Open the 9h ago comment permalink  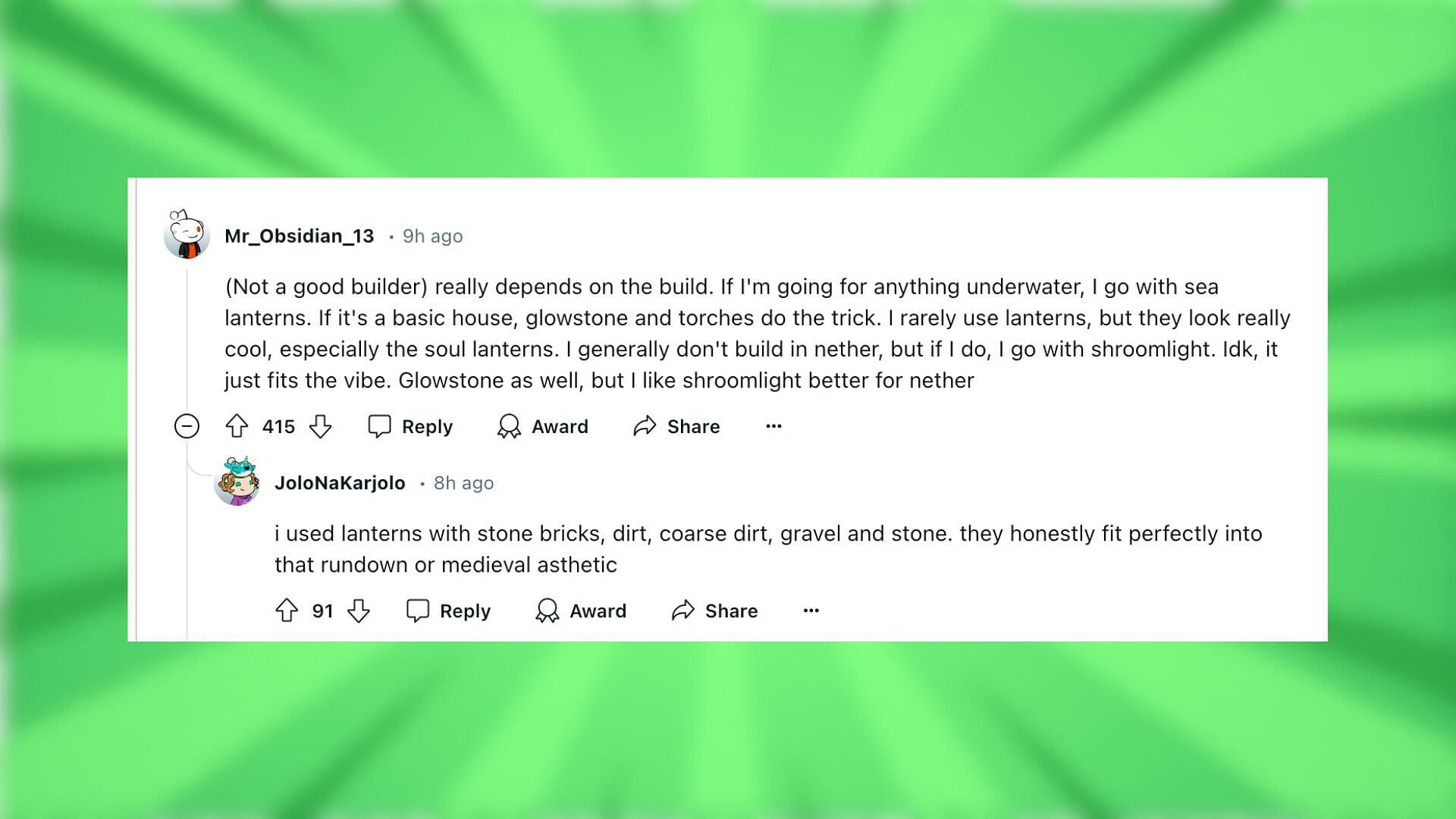[x=432, y=236]
